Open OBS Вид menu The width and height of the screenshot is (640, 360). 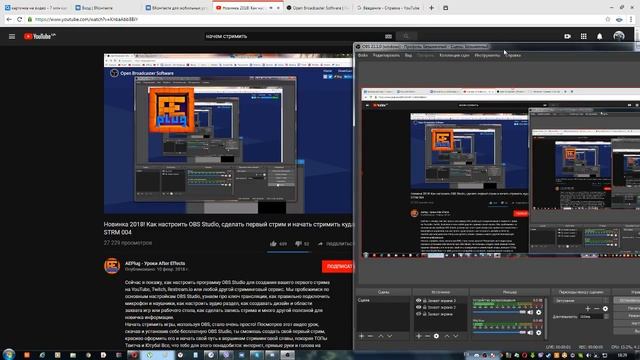pos(408,55)
